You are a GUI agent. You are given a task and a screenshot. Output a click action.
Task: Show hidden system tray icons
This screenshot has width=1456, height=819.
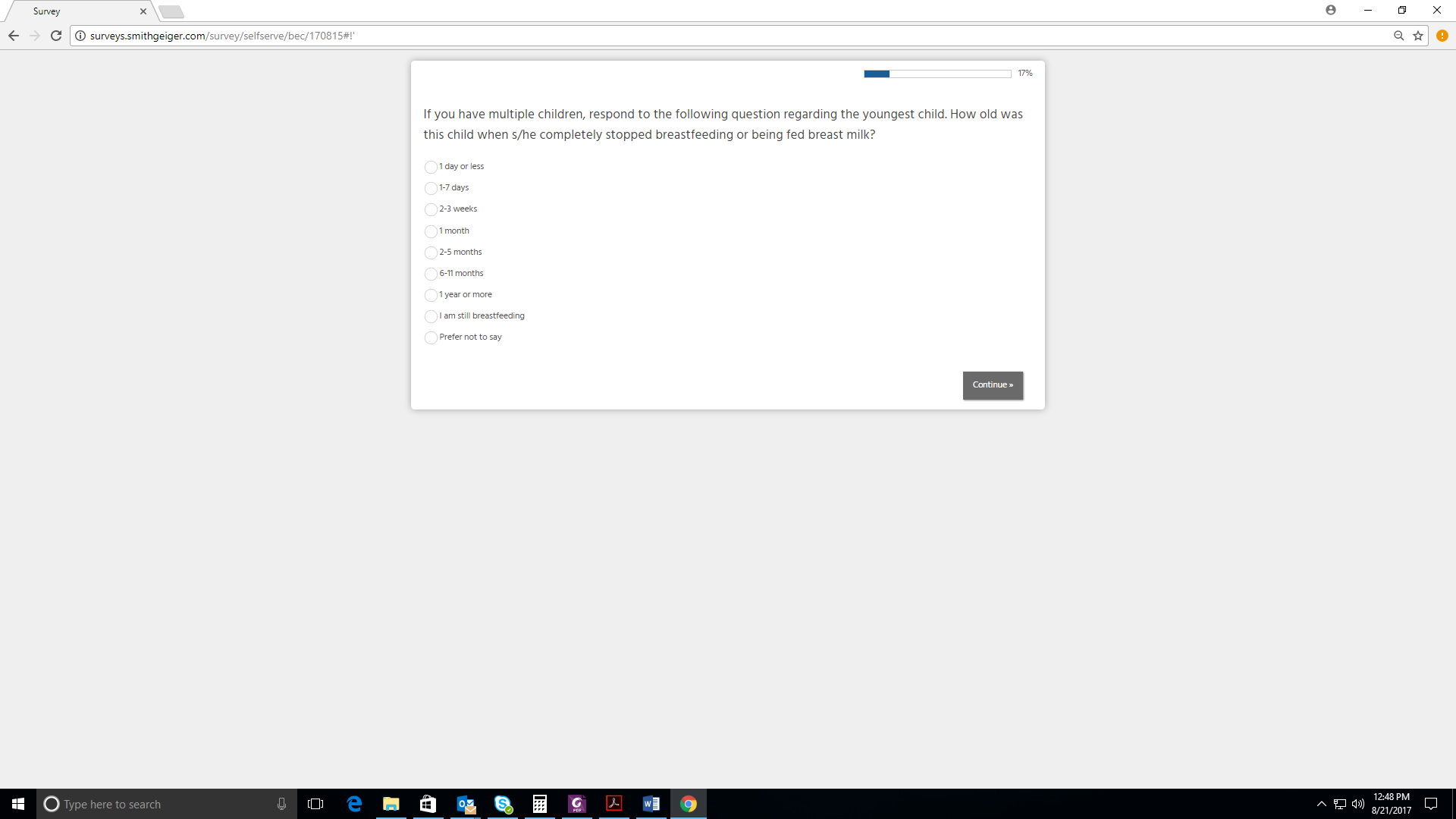[x=1321, y=804]
